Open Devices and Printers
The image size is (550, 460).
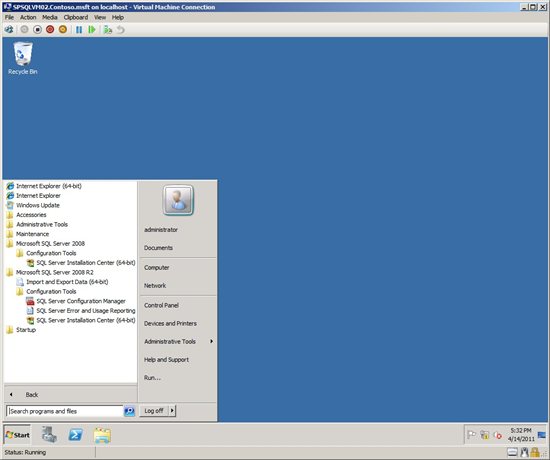(170, 324)
